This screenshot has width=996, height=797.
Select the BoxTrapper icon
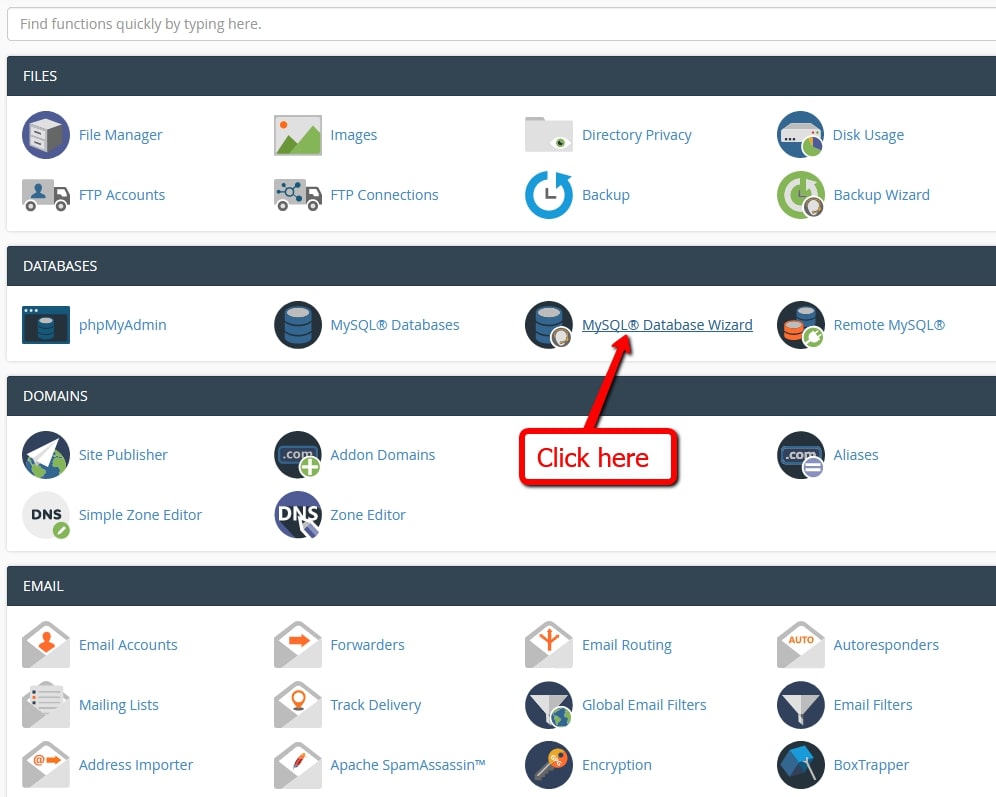click(800, 764)
